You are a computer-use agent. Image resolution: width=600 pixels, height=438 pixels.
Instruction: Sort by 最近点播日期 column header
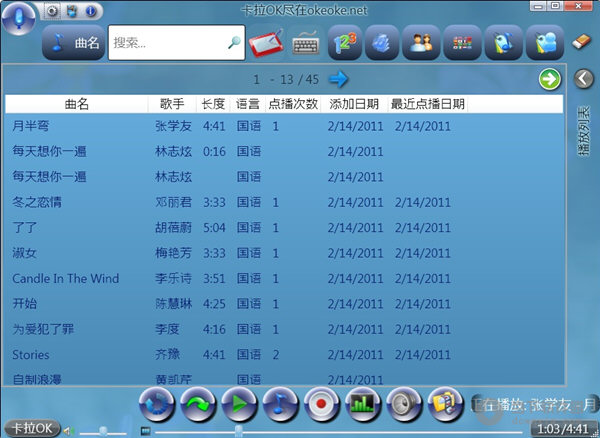pos(427,104)
